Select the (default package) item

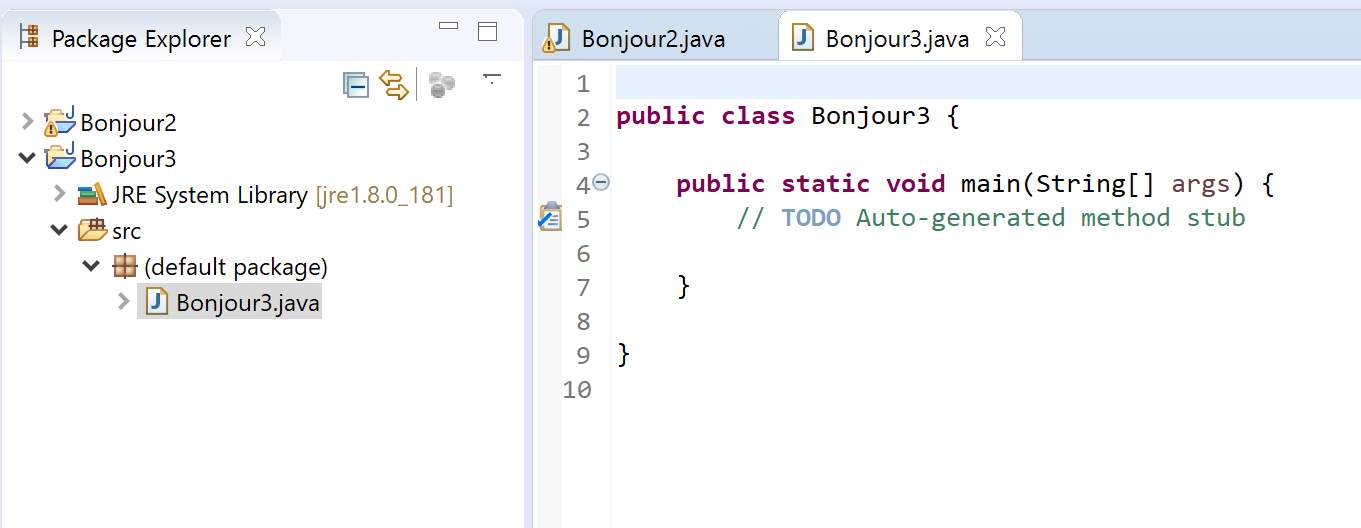point(235,267)
